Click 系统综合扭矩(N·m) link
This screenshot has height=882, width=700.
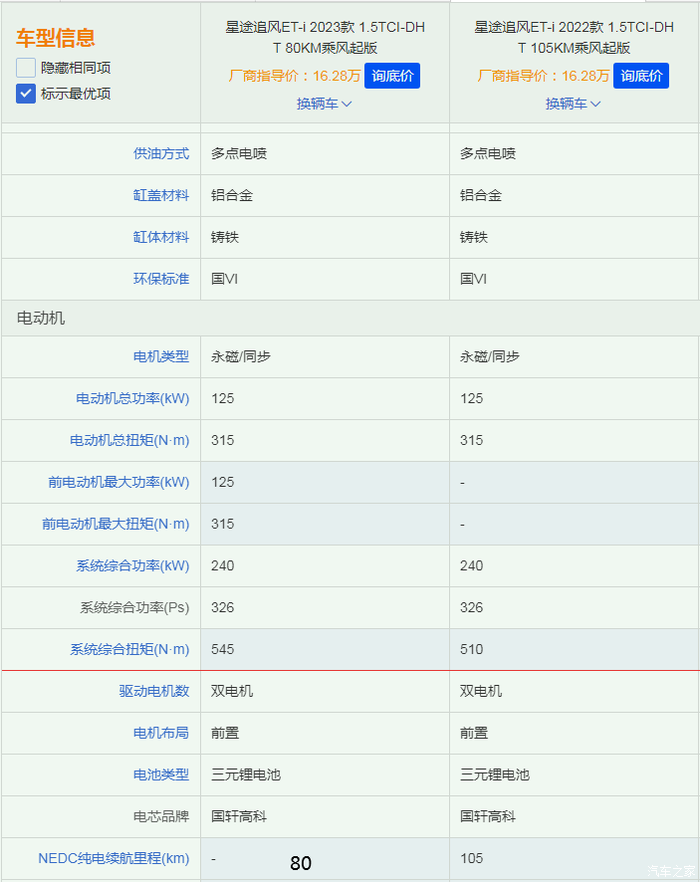pyautogui.click(x=129, y=650)
